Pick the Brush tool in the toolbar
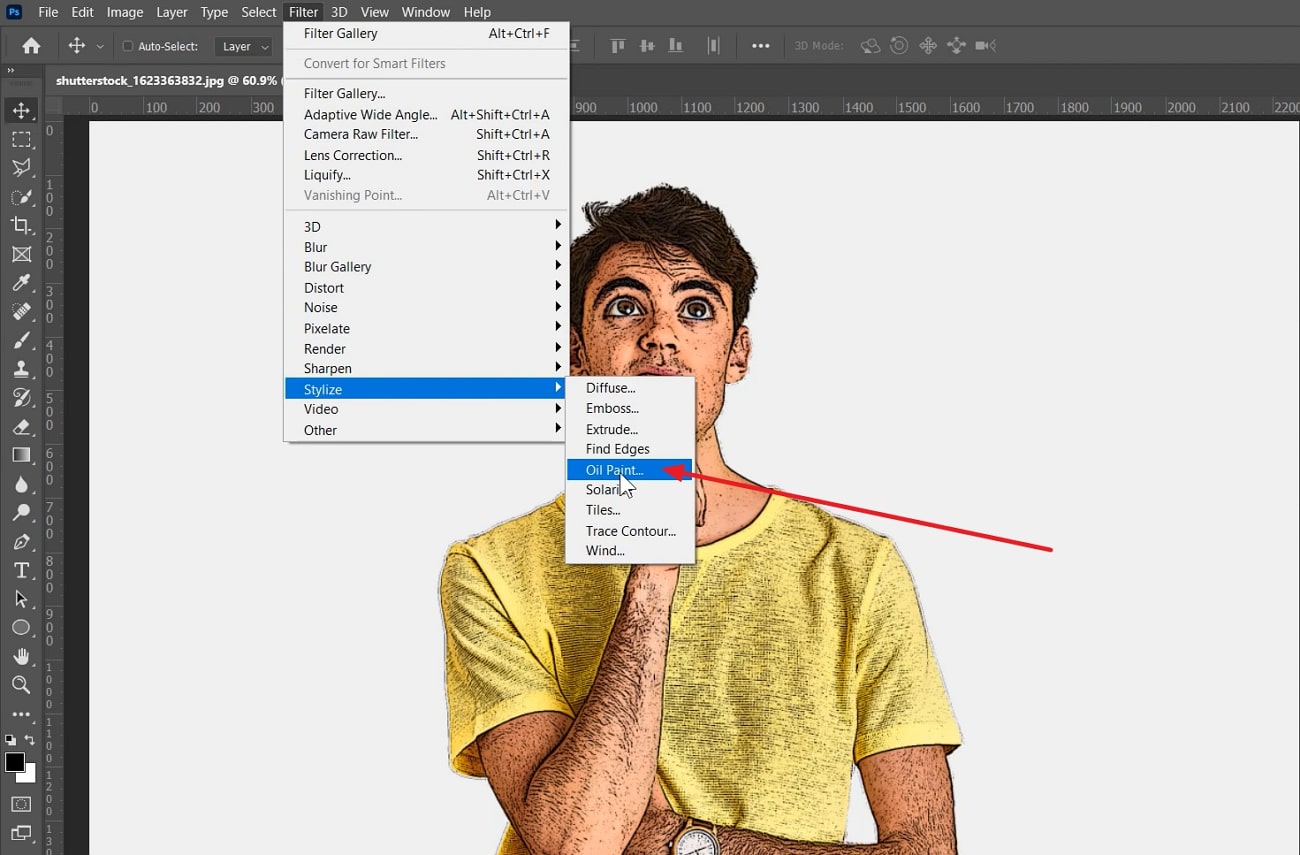This screenshot has width=1300, height=855. [21, 341]
